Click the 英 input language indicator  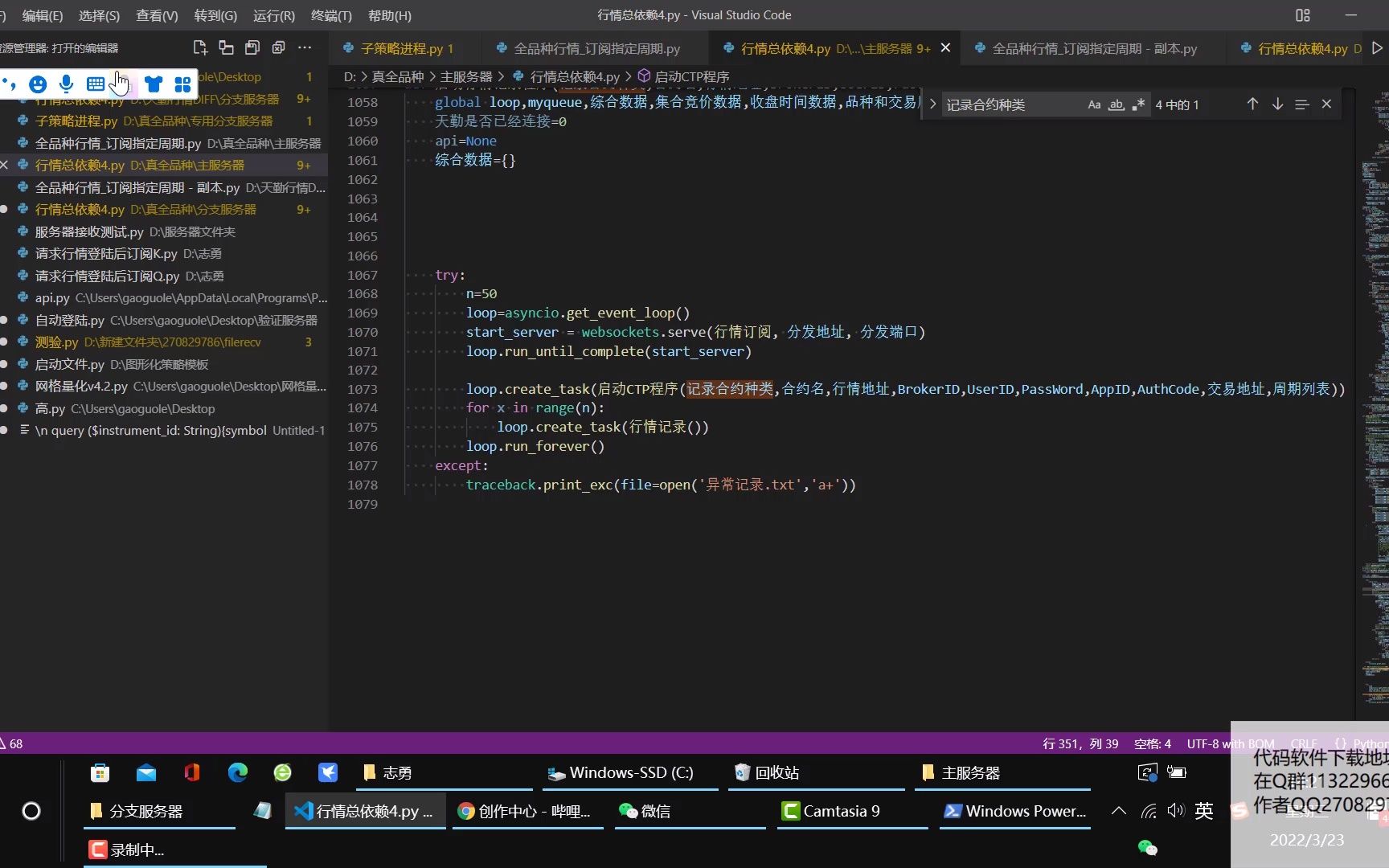[x=1204, y=810]
